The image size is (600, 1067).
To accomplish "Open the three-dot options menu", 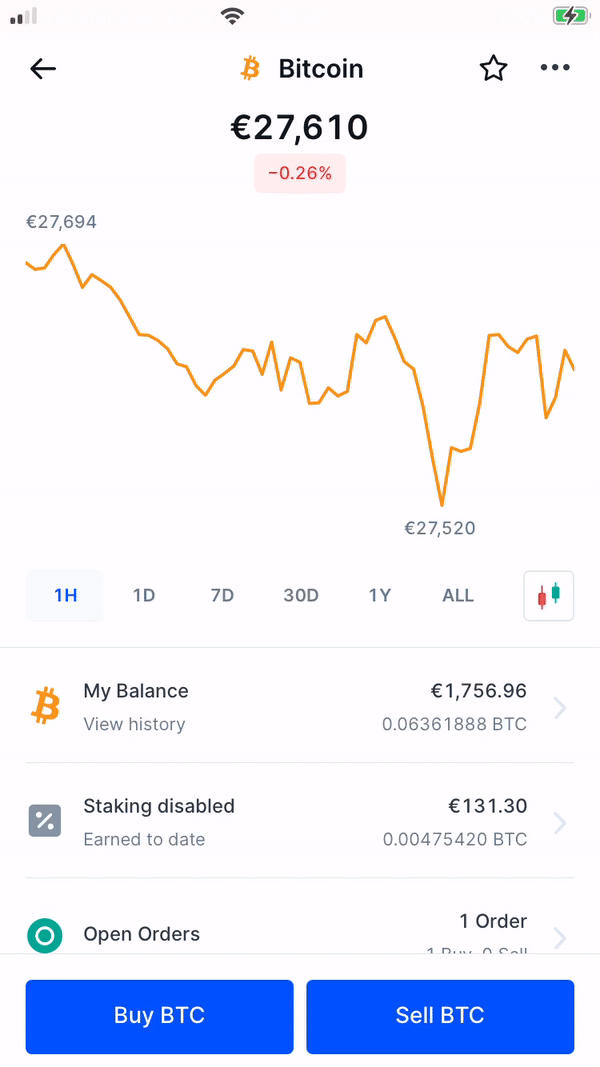I will click(555, 68).
